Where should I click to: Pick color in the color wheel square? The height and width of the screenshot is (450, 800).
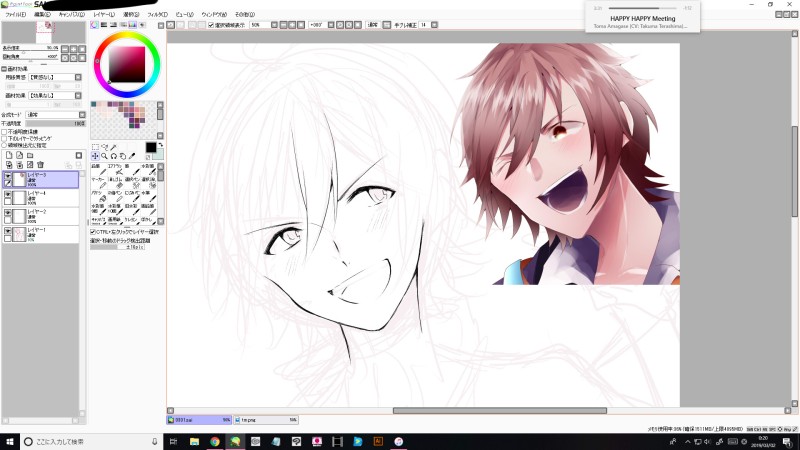pyautogui.click(x=127, y=64)
